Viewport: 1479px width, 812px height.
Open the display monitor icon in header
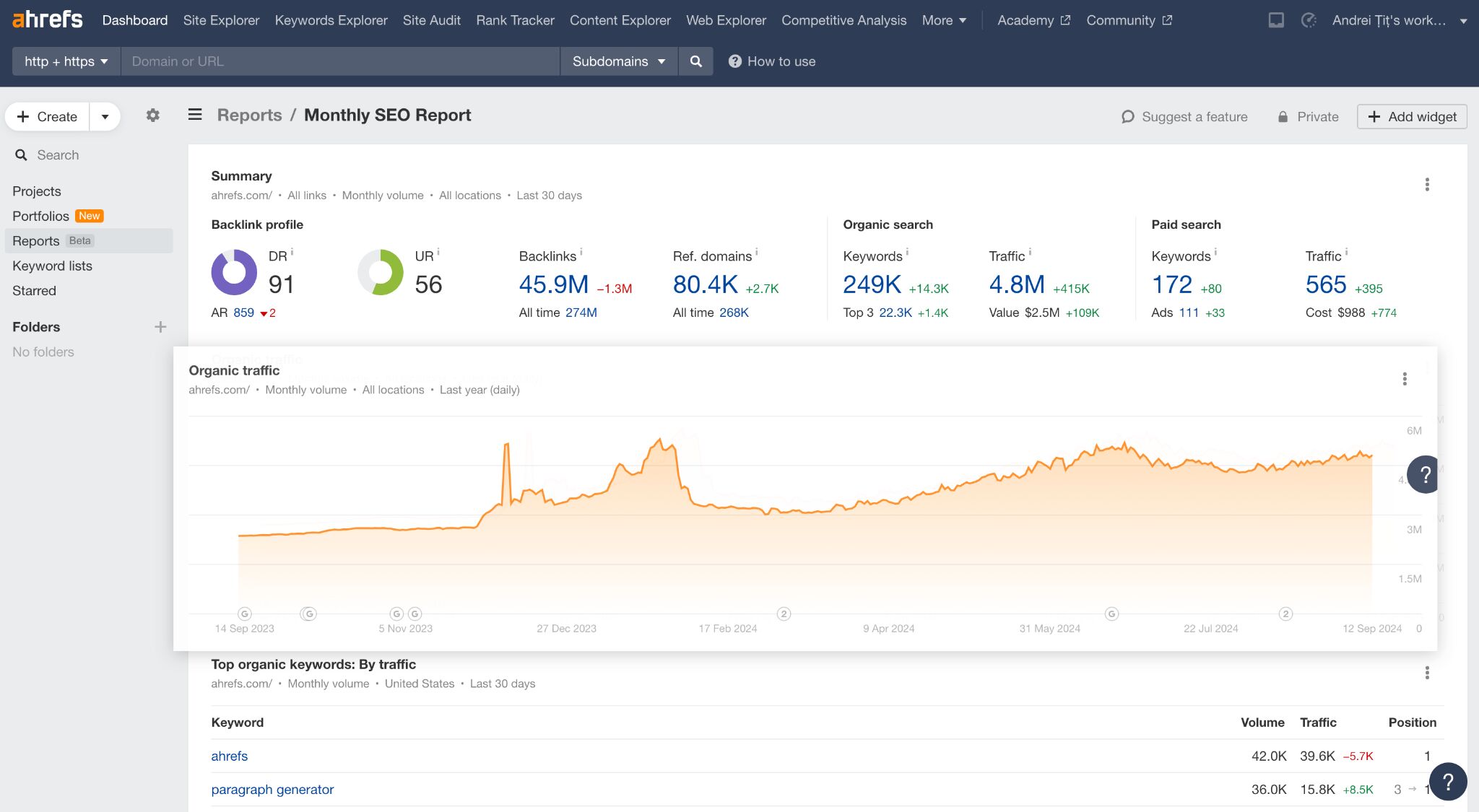pyautogui.click(x=1276, y=20)
